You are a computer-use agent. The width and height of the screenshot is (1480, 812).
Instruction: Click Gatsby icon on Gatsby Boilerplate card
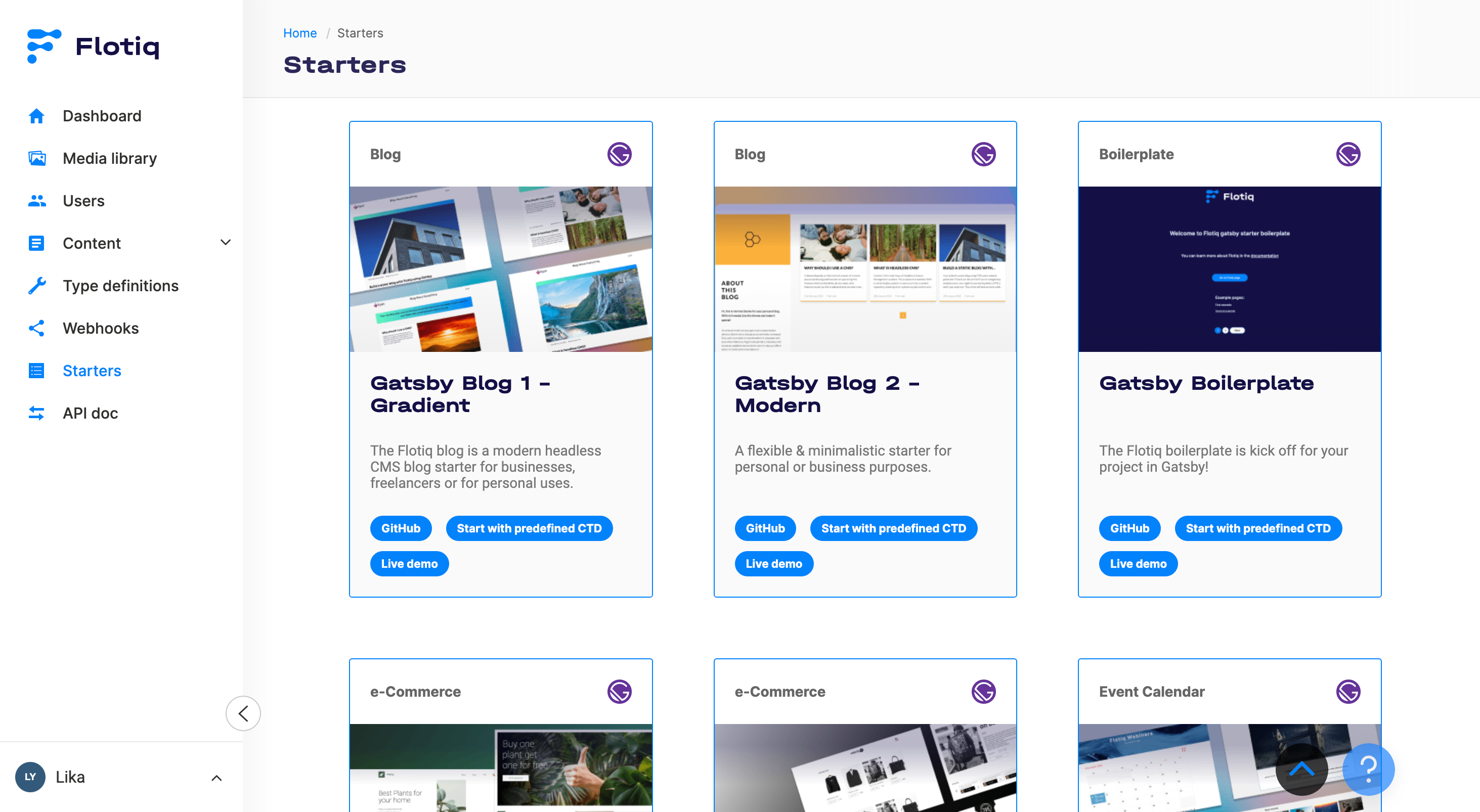coord(1348,154)
